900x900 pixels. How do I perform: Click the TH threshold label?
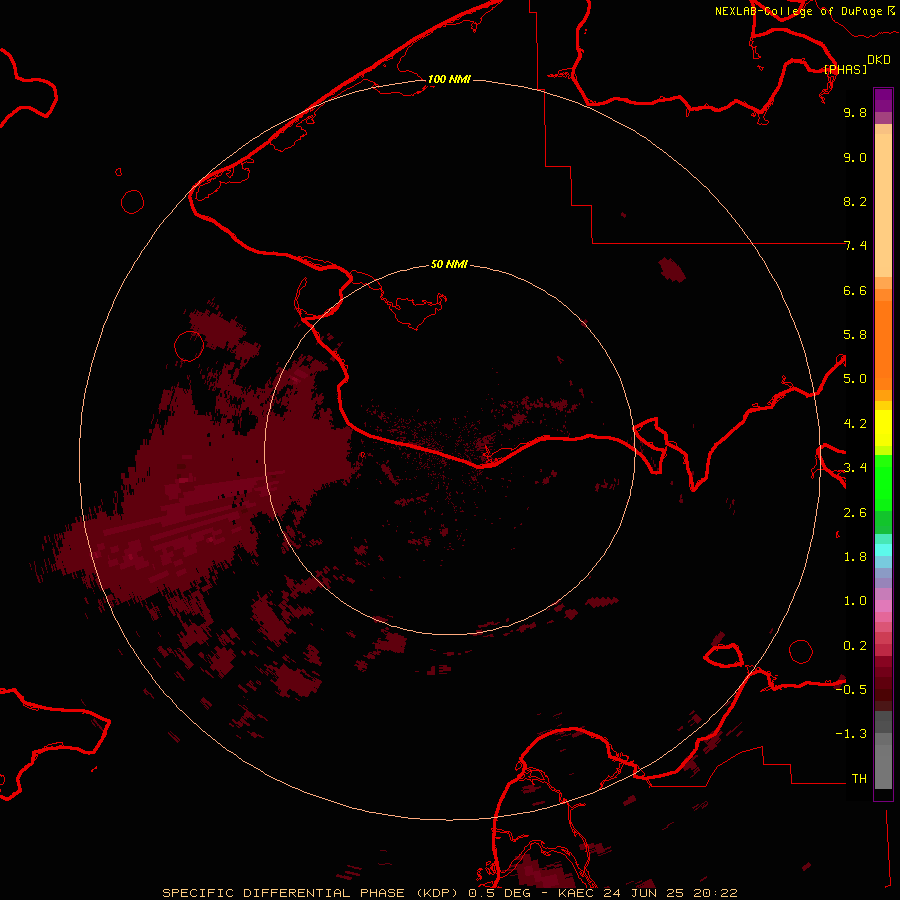coord(859,779)
